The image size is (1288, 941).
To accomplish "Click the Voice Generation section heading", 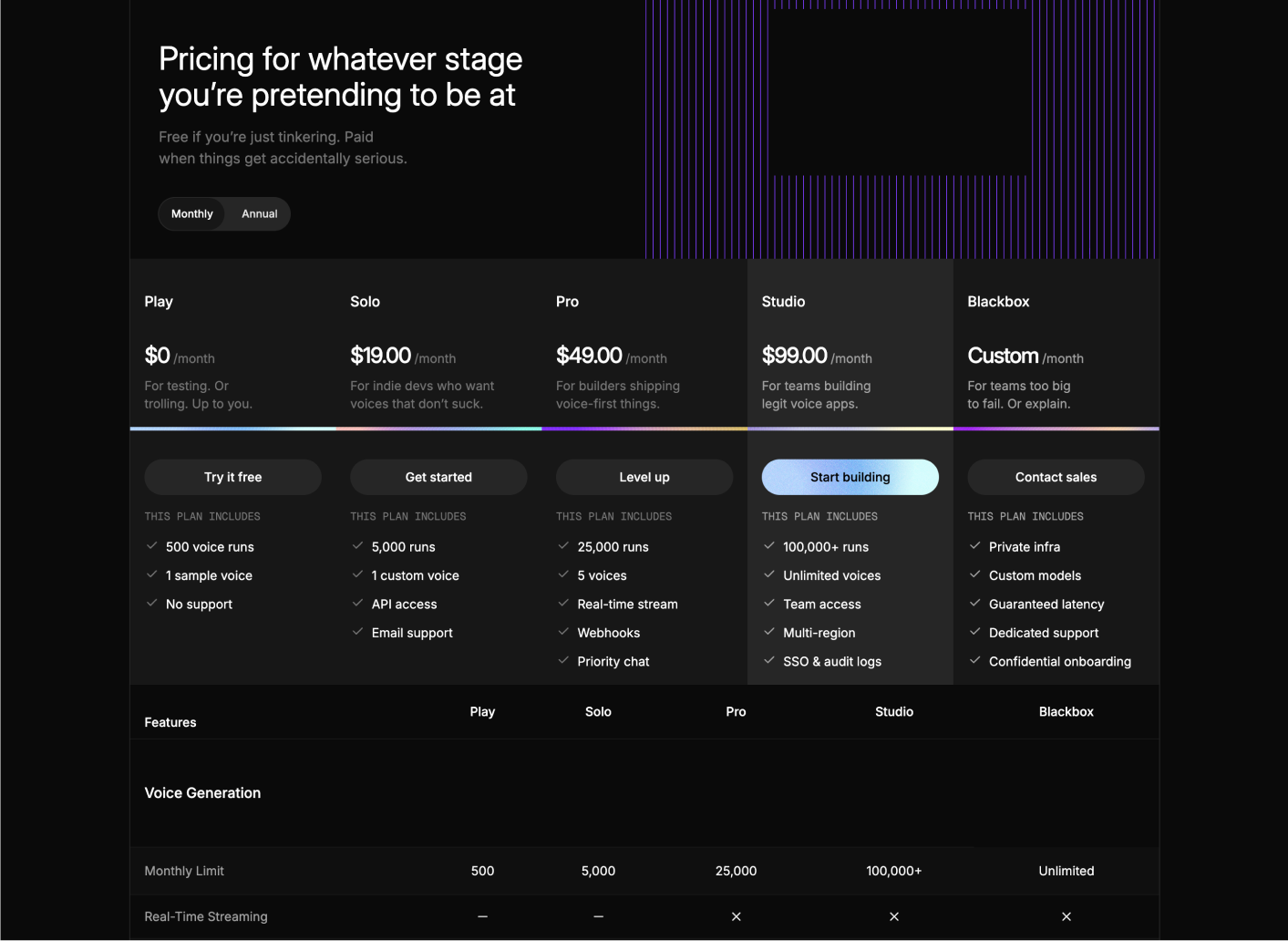I will (202, 793).
